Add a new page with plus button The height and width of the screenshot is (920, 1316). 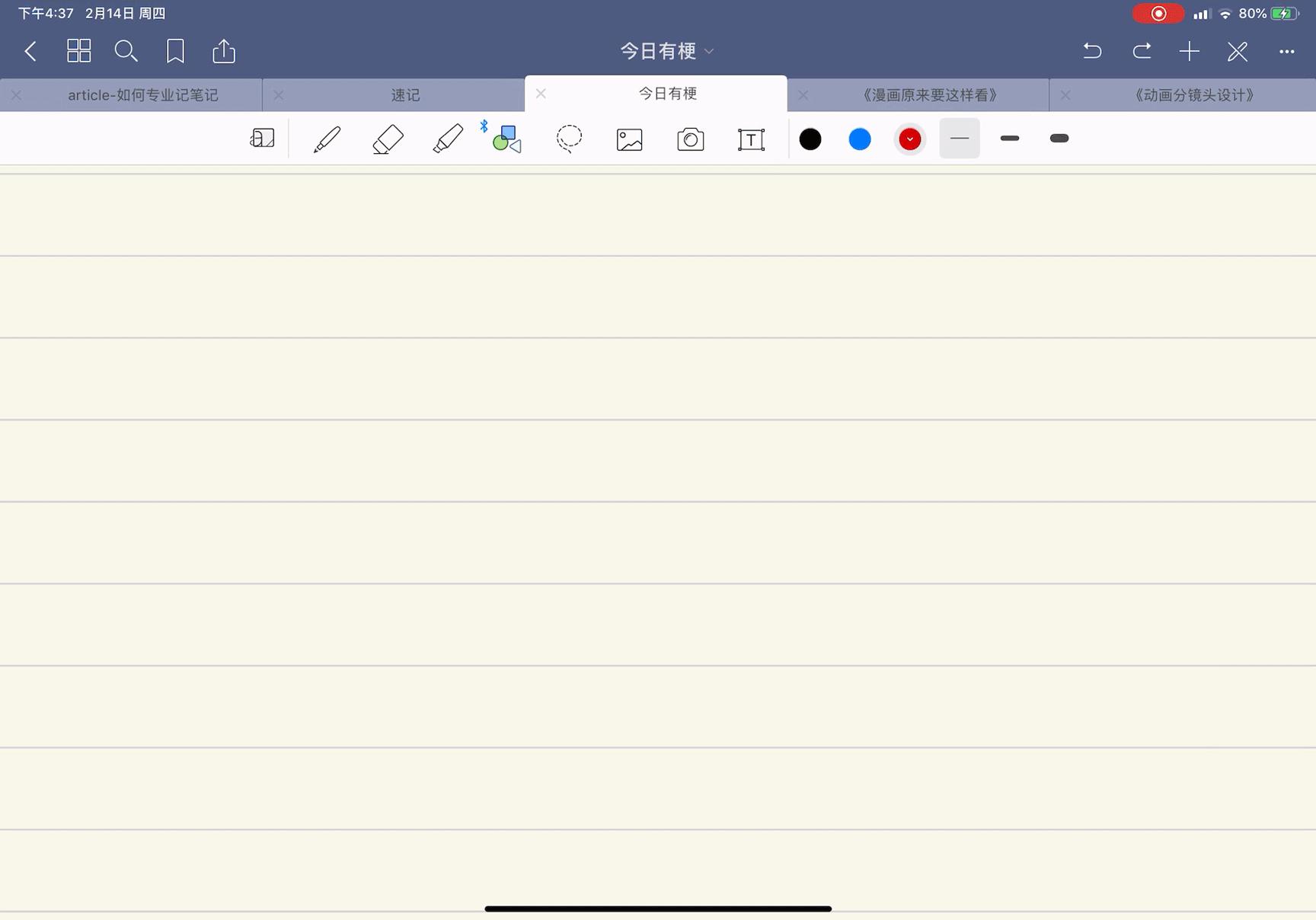[x=1189, y=50]
